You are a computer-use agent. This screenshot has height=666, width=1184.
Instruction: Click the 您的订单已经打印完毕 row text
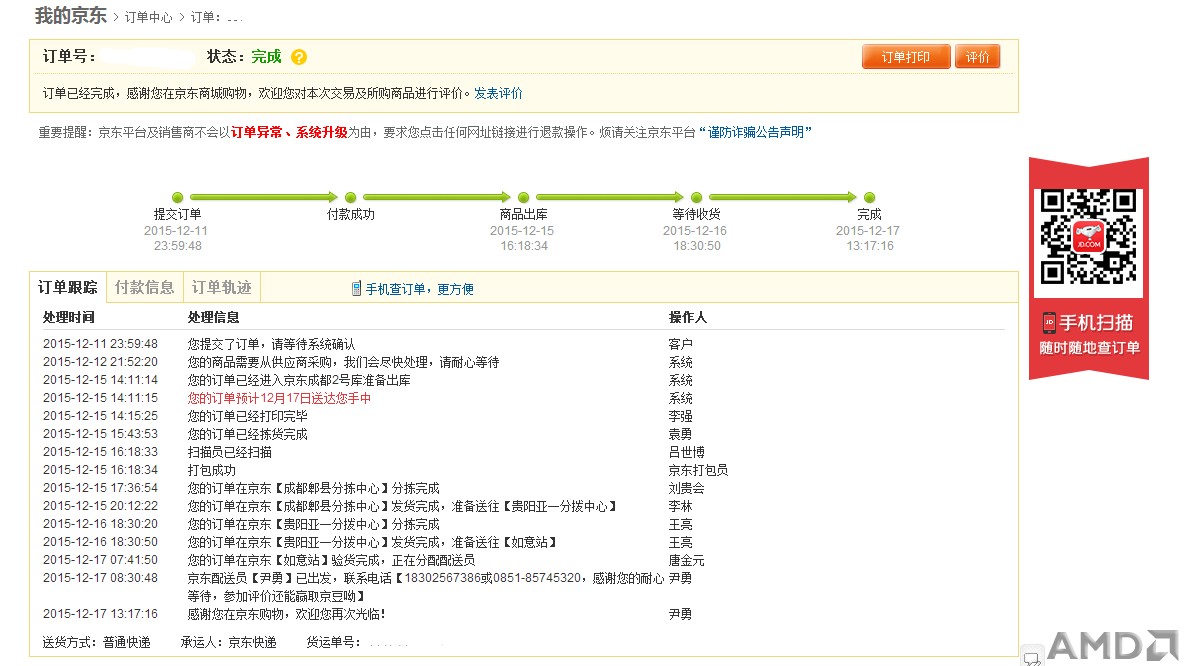[x=248, y=416]
